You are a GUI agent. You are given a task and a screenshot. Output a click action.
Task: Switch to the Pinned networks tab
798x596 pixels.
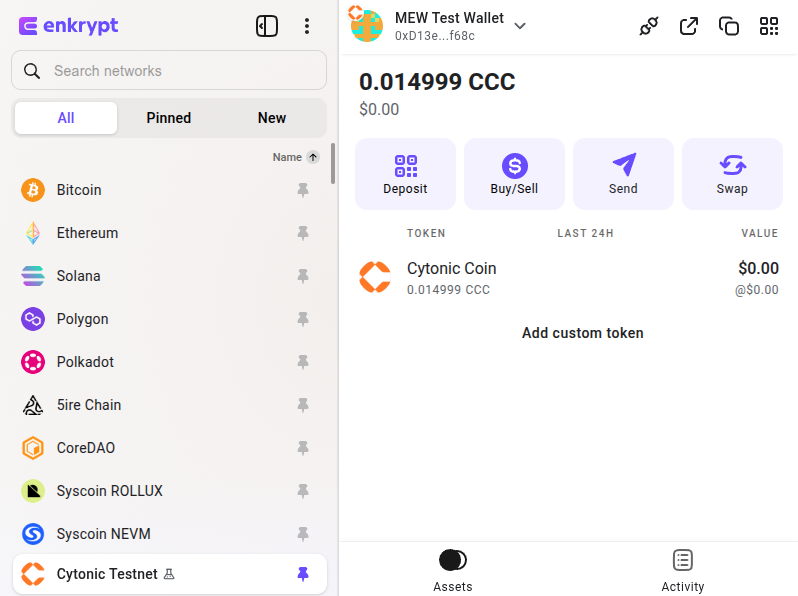click(168, 118)
